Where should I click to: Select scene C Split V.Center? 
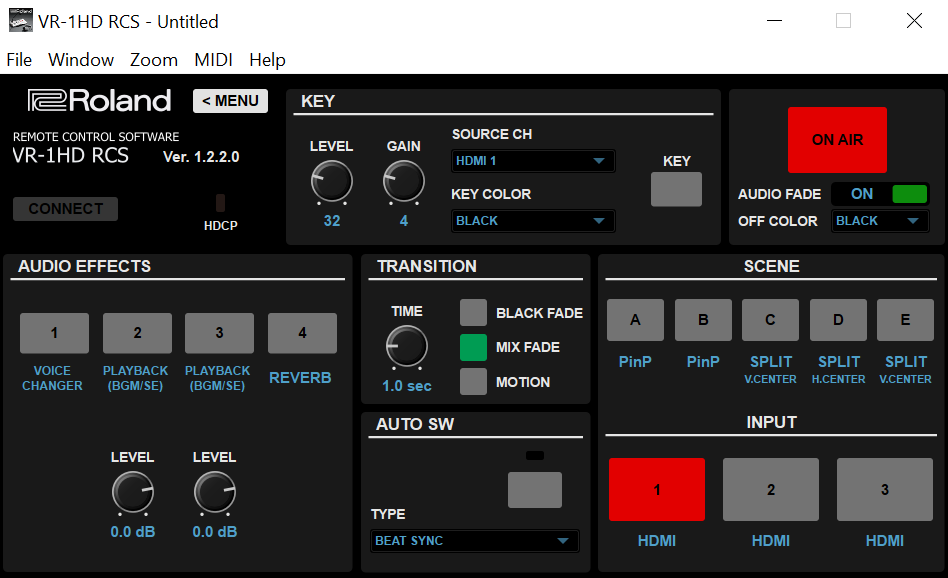[x=770, y=320]
